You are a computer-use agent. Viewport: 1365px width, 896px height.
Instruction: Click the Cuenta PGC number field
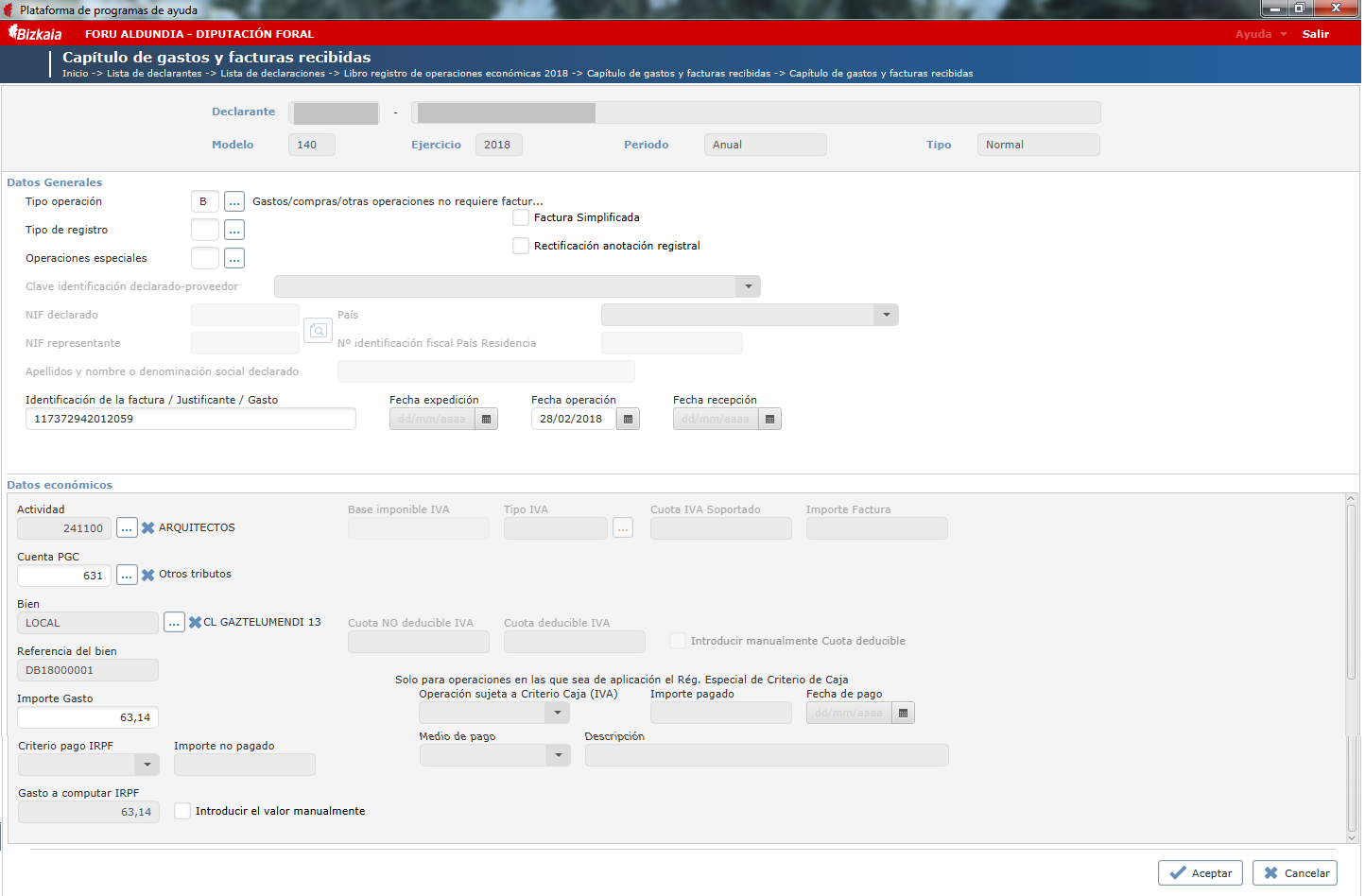pyautogui.click(x=64, y=576)
